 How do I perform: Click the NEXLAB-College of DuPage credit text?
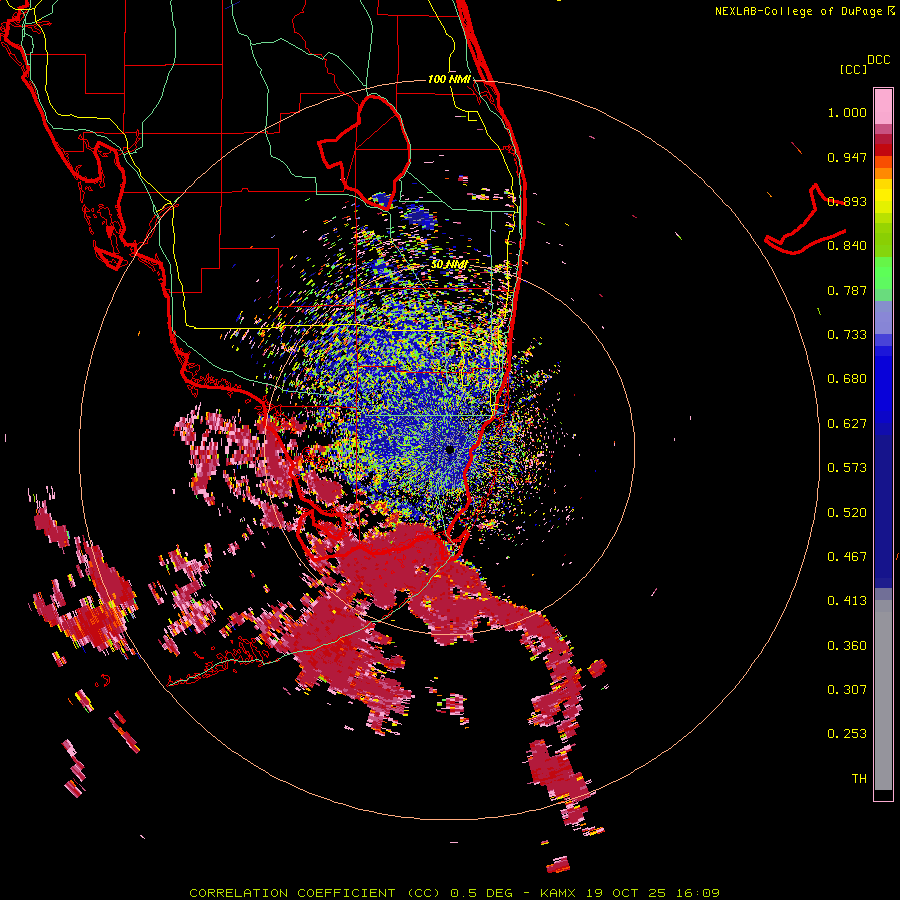[805, 11]
